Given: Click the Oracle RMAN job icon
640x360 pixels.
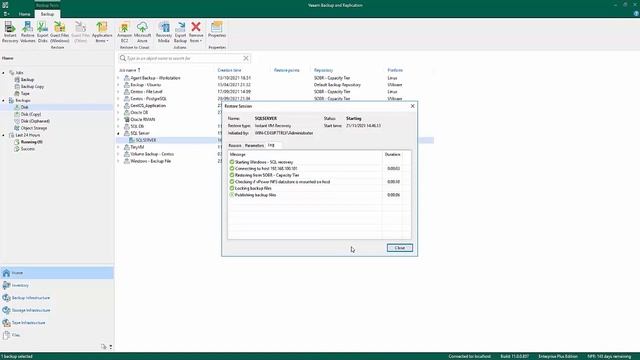Looking at the screenshot, I should pyautogui.click(x=127, y=120).
